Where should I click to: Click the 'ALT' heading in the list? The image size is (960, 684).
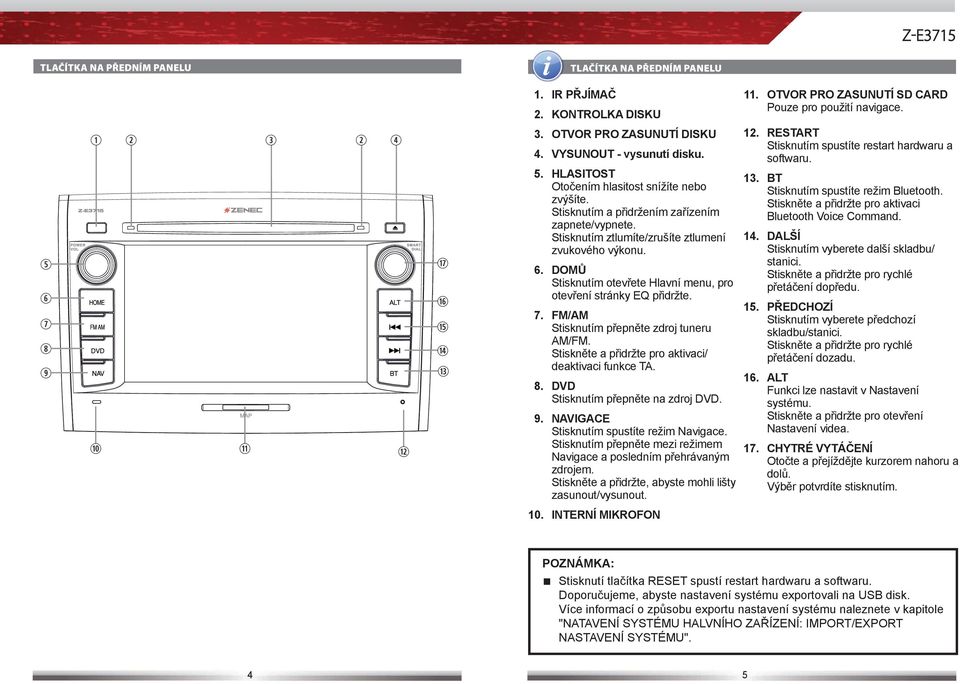pos(777,378)
